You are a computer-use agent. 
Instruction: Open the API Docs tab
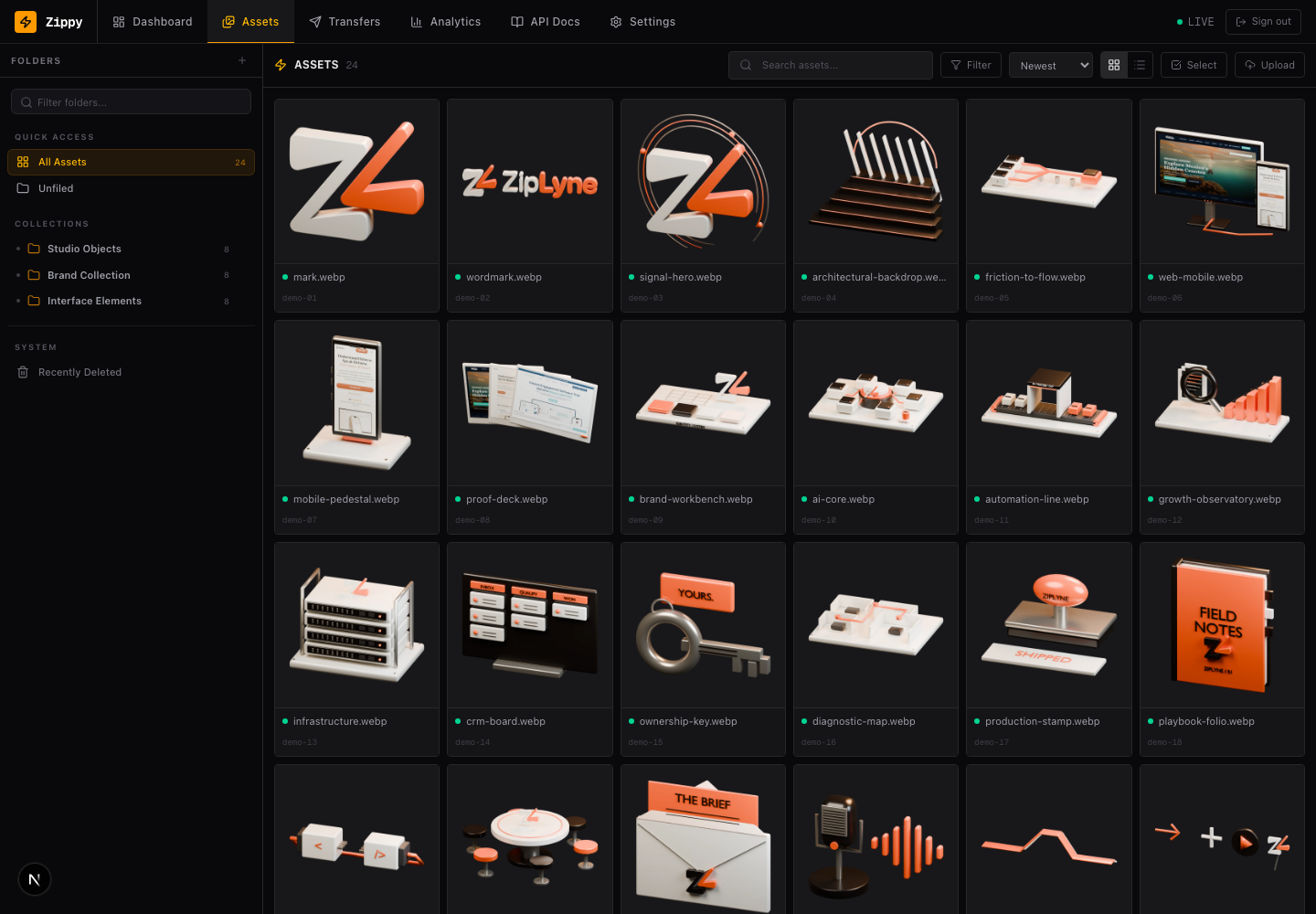point(546,22)
